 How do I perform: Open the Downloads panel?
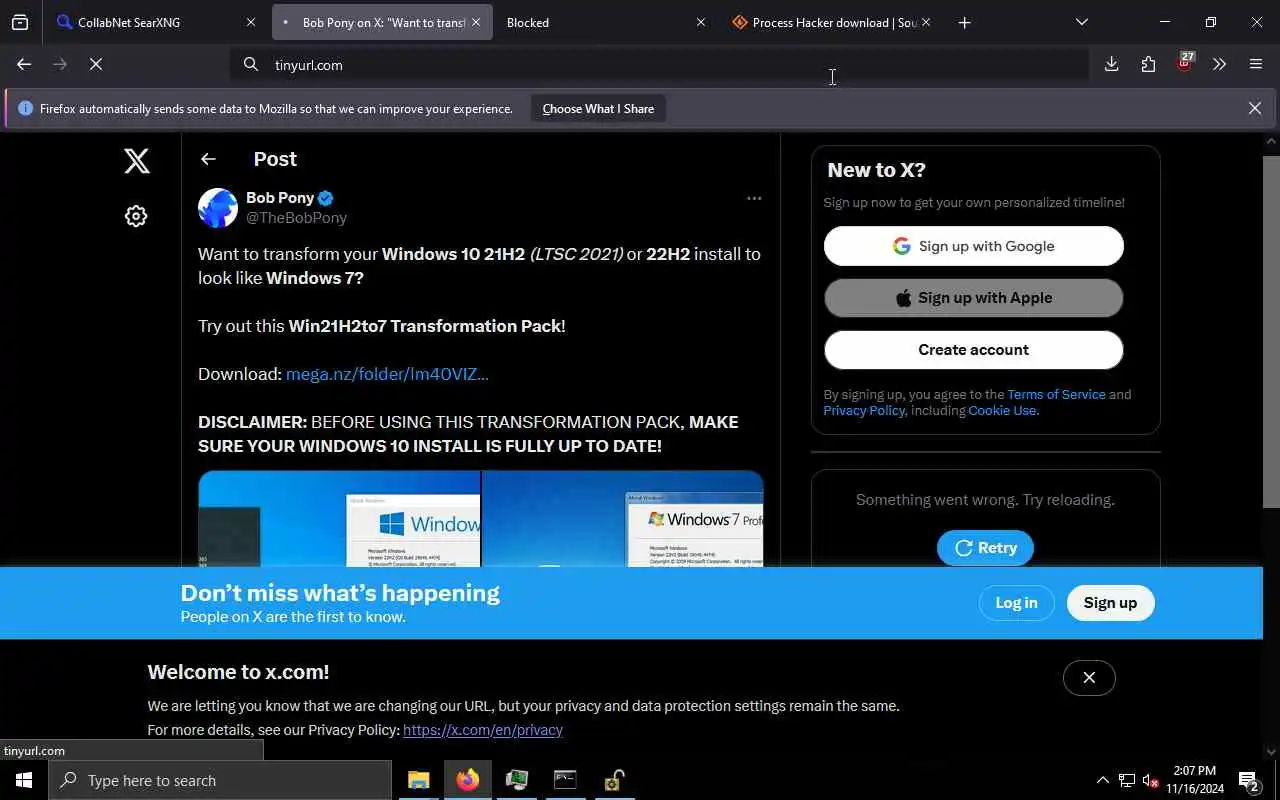click(1111, 64)
